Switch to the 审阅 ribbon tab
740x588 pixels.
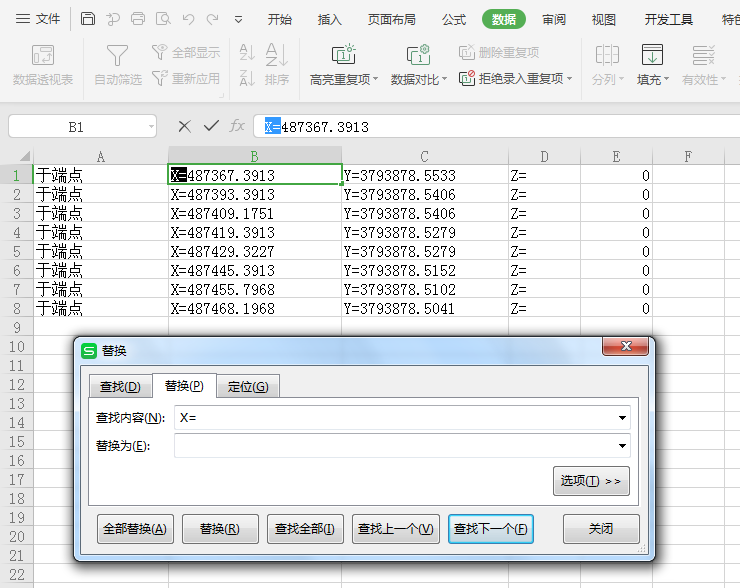coord(554,19)
